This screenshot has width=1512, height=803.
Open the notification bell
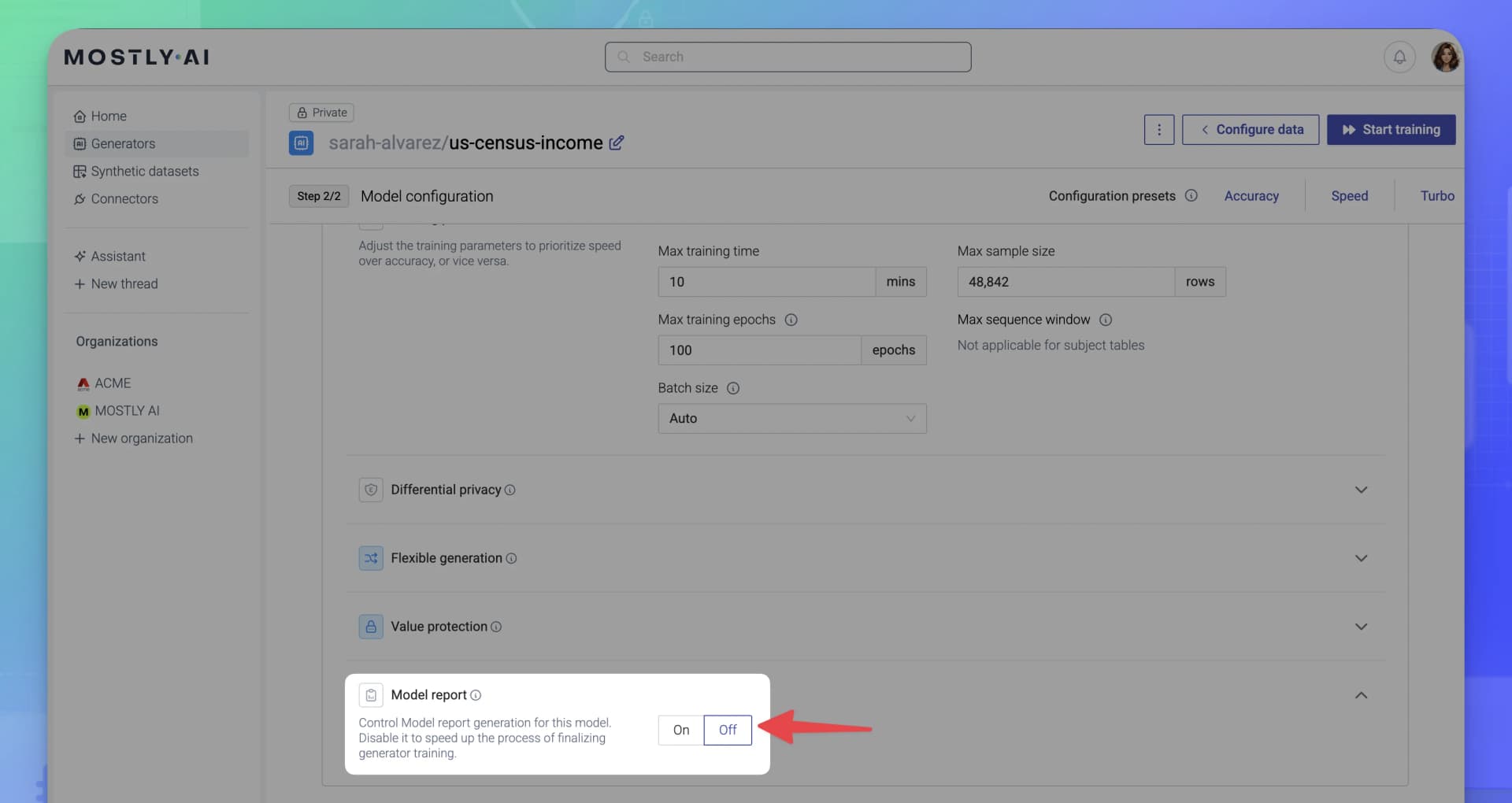click(x=1400, y=57)
